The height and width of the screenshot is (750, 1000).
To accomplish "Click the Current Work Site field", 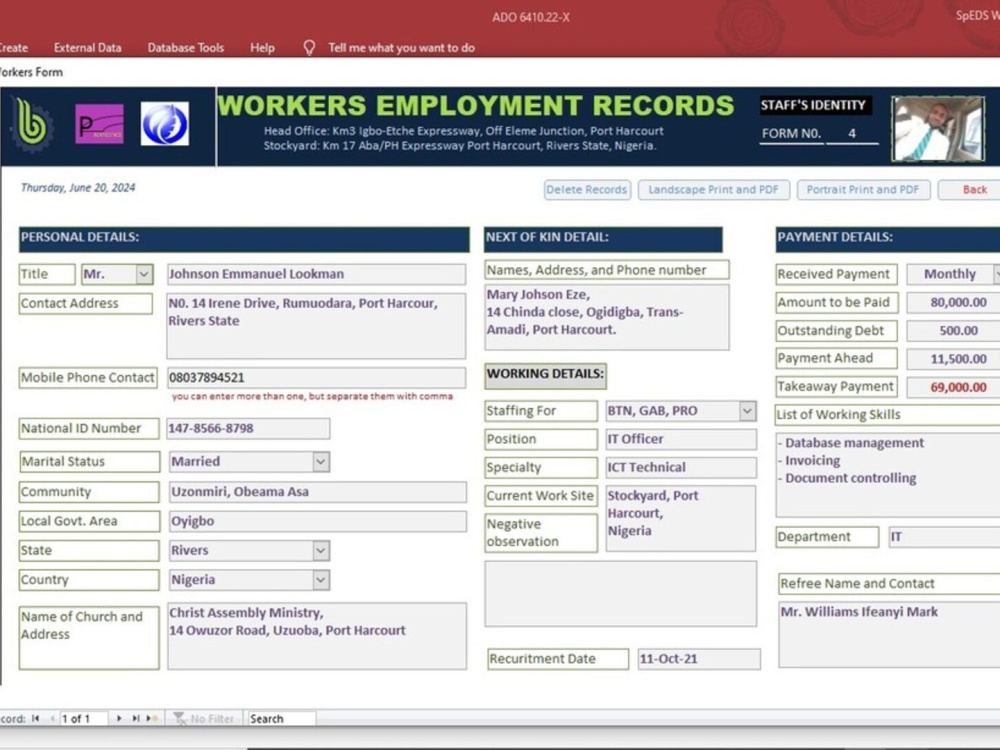I will [680, 518].
